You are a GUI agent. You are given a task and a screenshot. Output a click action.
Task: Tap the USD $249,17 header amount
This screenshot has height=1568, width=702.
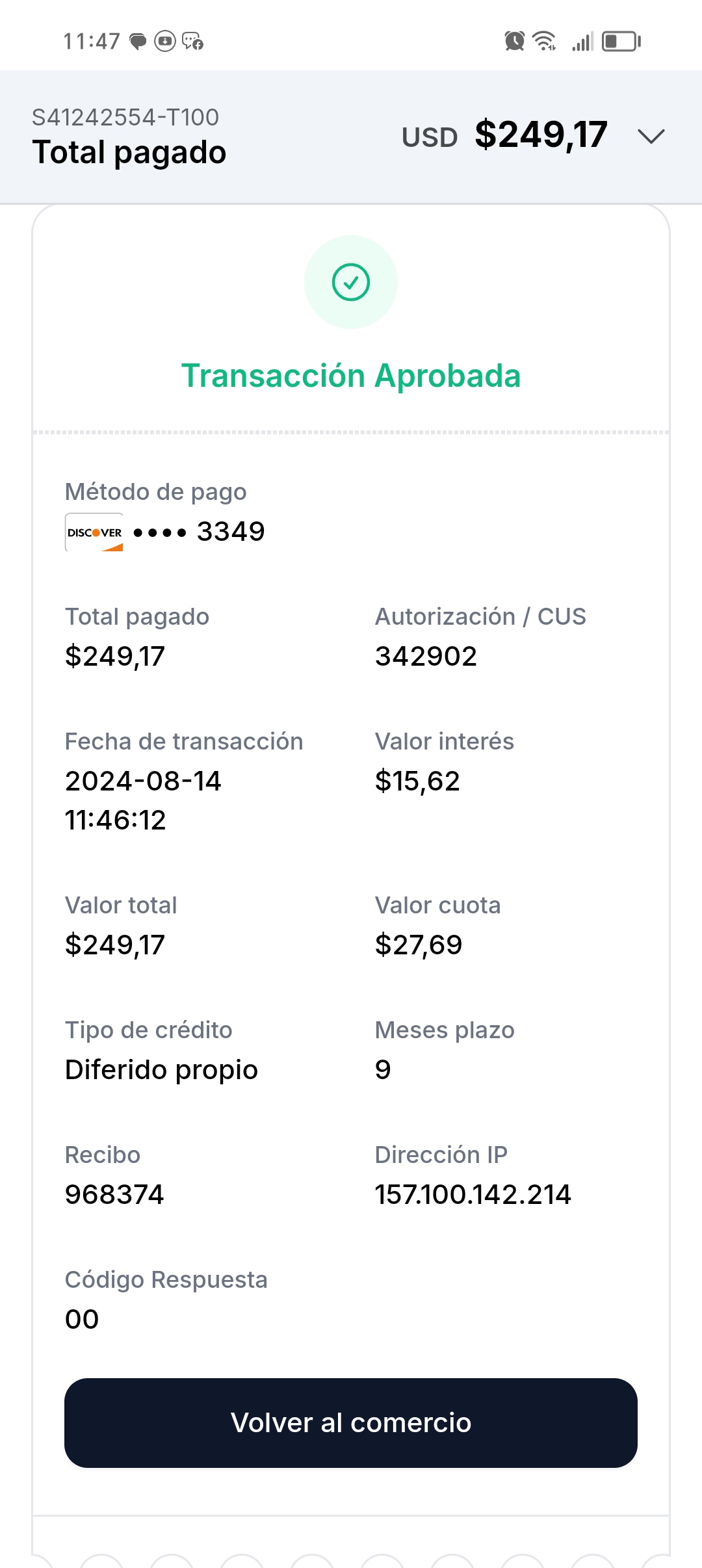(504, 135)
